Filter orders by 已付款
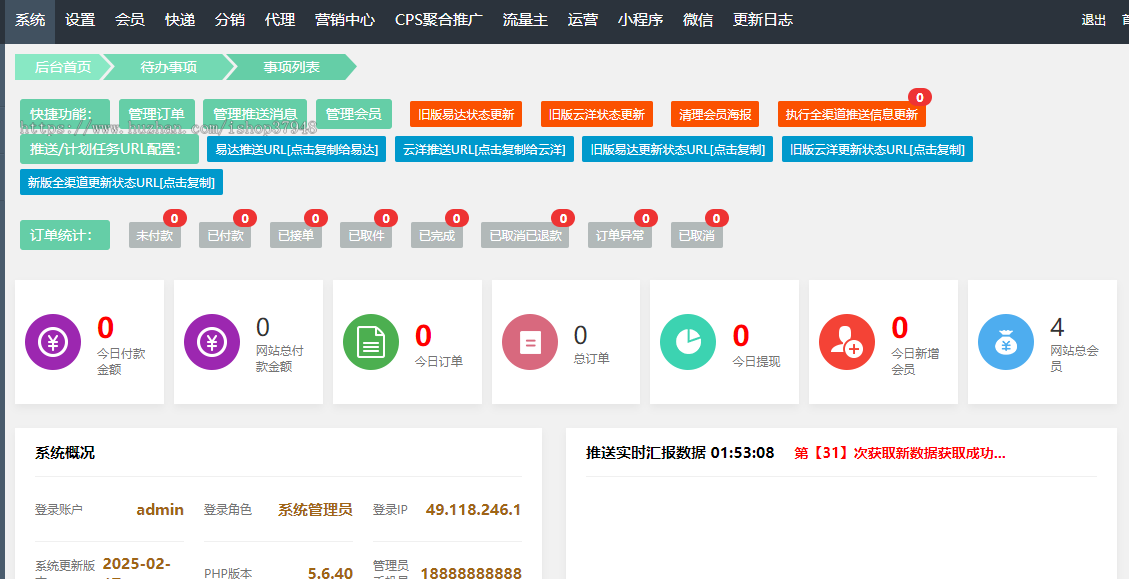This screenshot has height=579, width=1129. coord(225,235)
